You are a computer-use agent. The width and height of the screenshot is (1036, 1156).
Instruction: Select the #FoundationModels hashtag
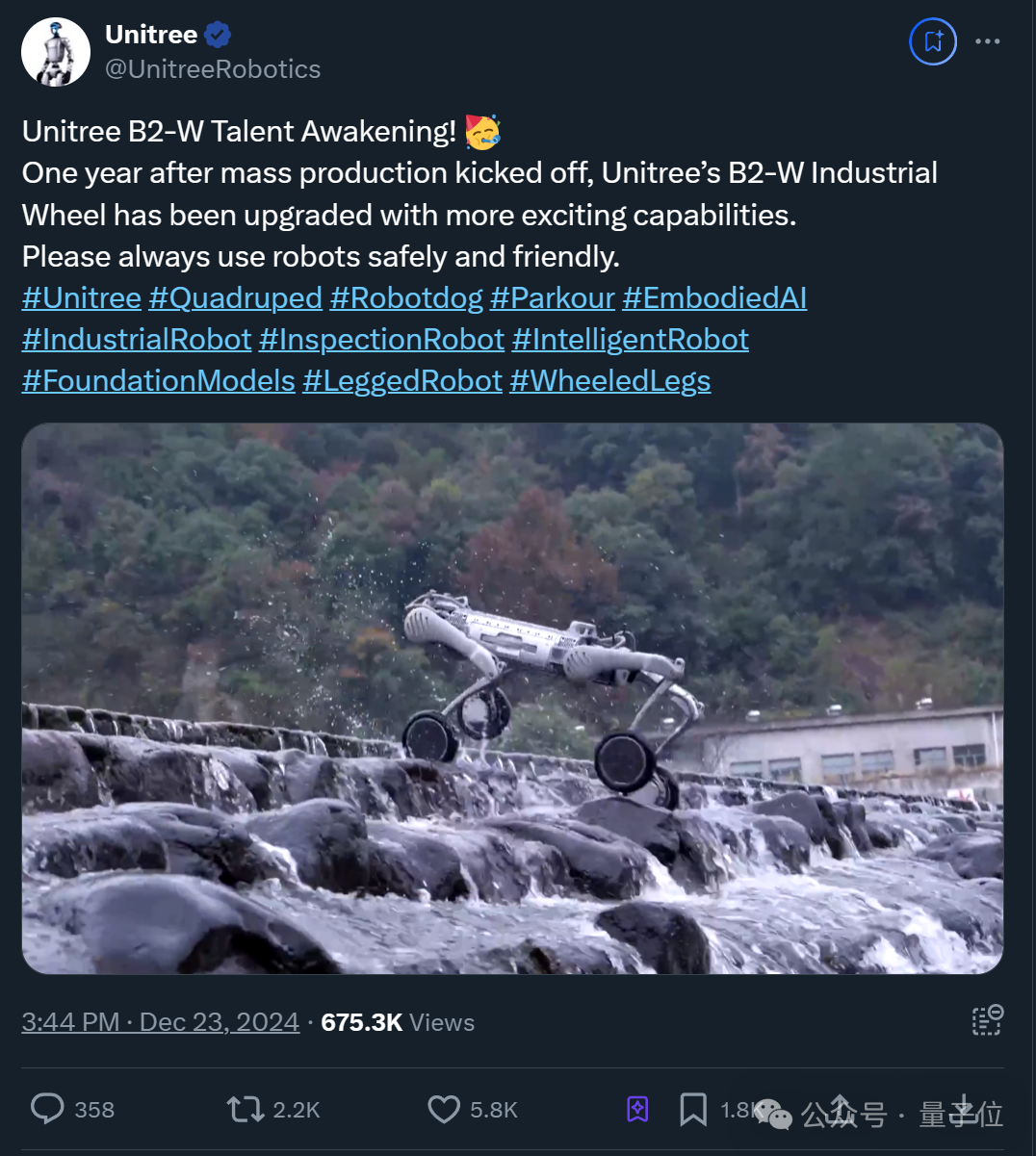159,380
